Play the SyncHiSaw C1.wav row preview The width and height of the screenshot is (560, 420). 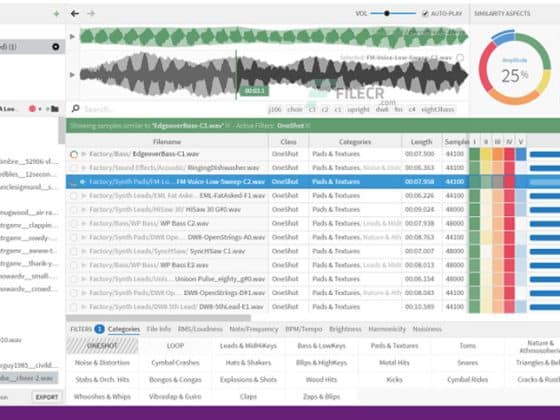pyautogui.click(x=84, y=251)
